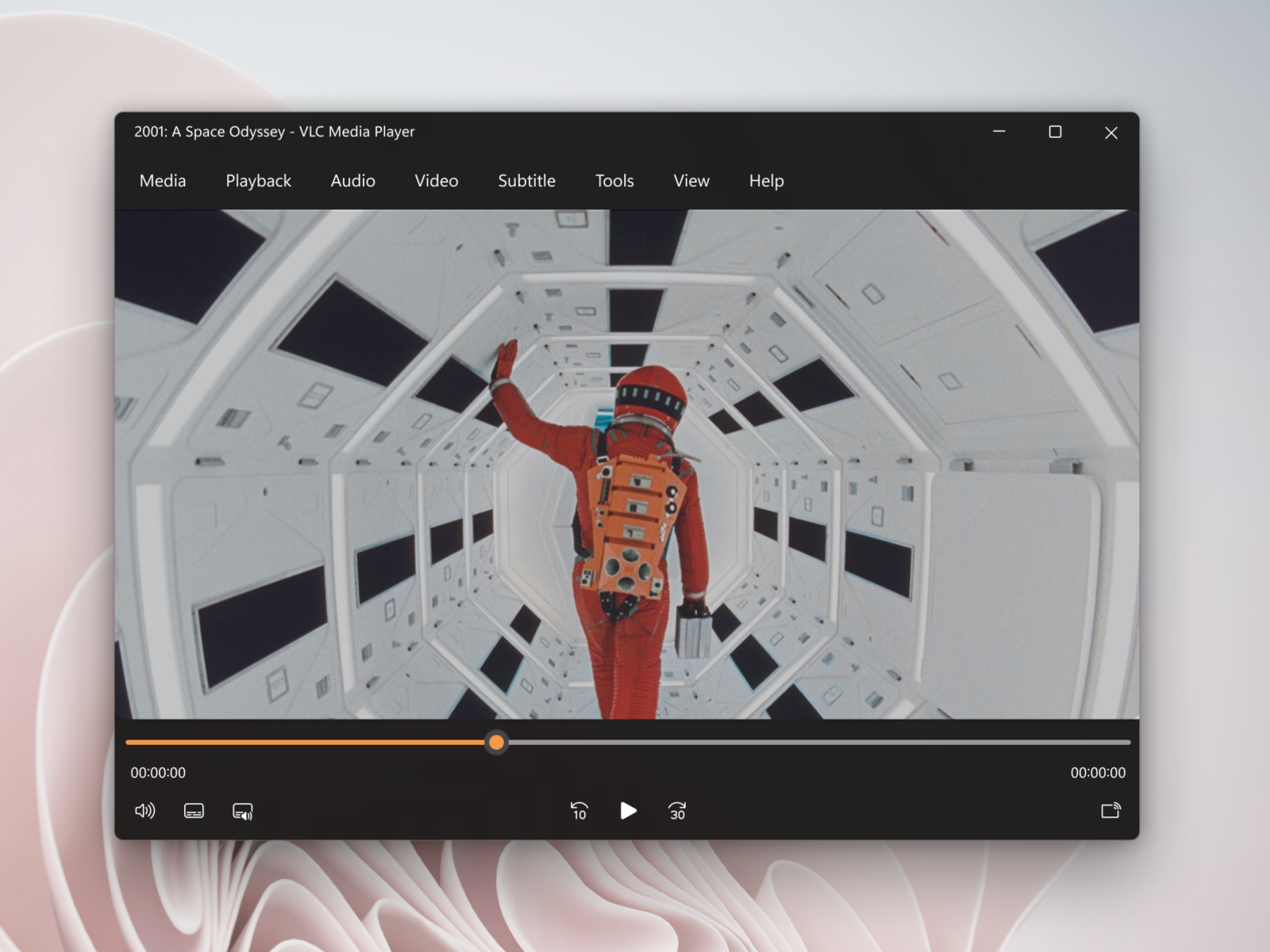Open the Subtitle menu
This screenshot has height=952, width=1270.
tap(526, 181)
